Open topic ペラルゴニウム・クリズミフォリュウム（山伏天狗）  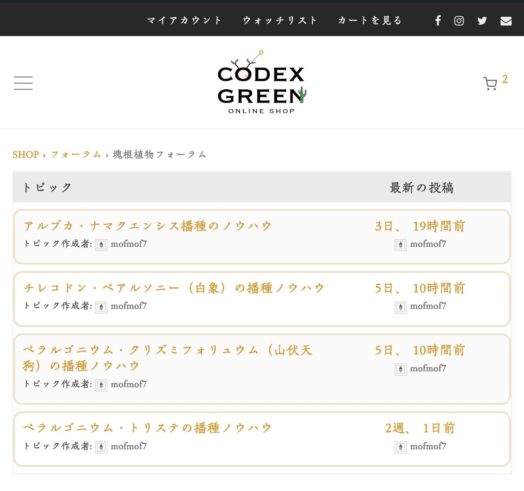(168, 358)
